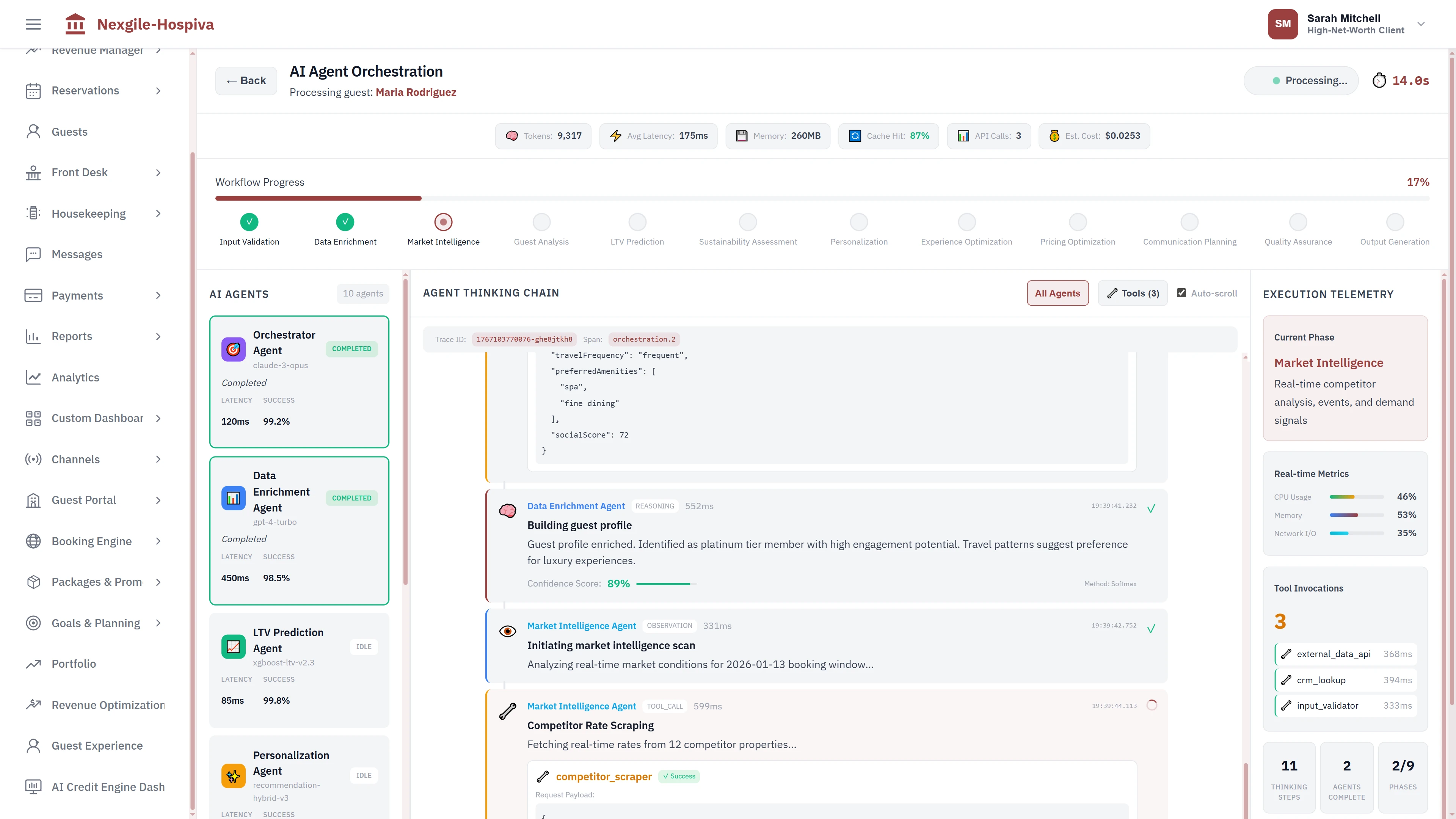Screen dimensions: 1456x819
Task: Toggle the All Agents filter
Action: [1057, 293]
